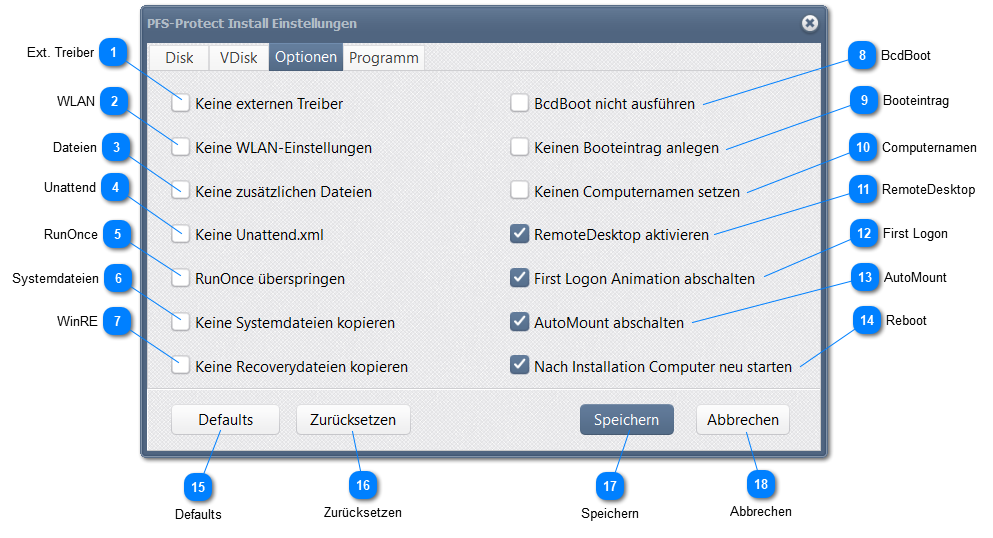Enable Keine Unattend.xml option
Image resolution: width=993 pixels, height=538 pixels.
(181, 235)
